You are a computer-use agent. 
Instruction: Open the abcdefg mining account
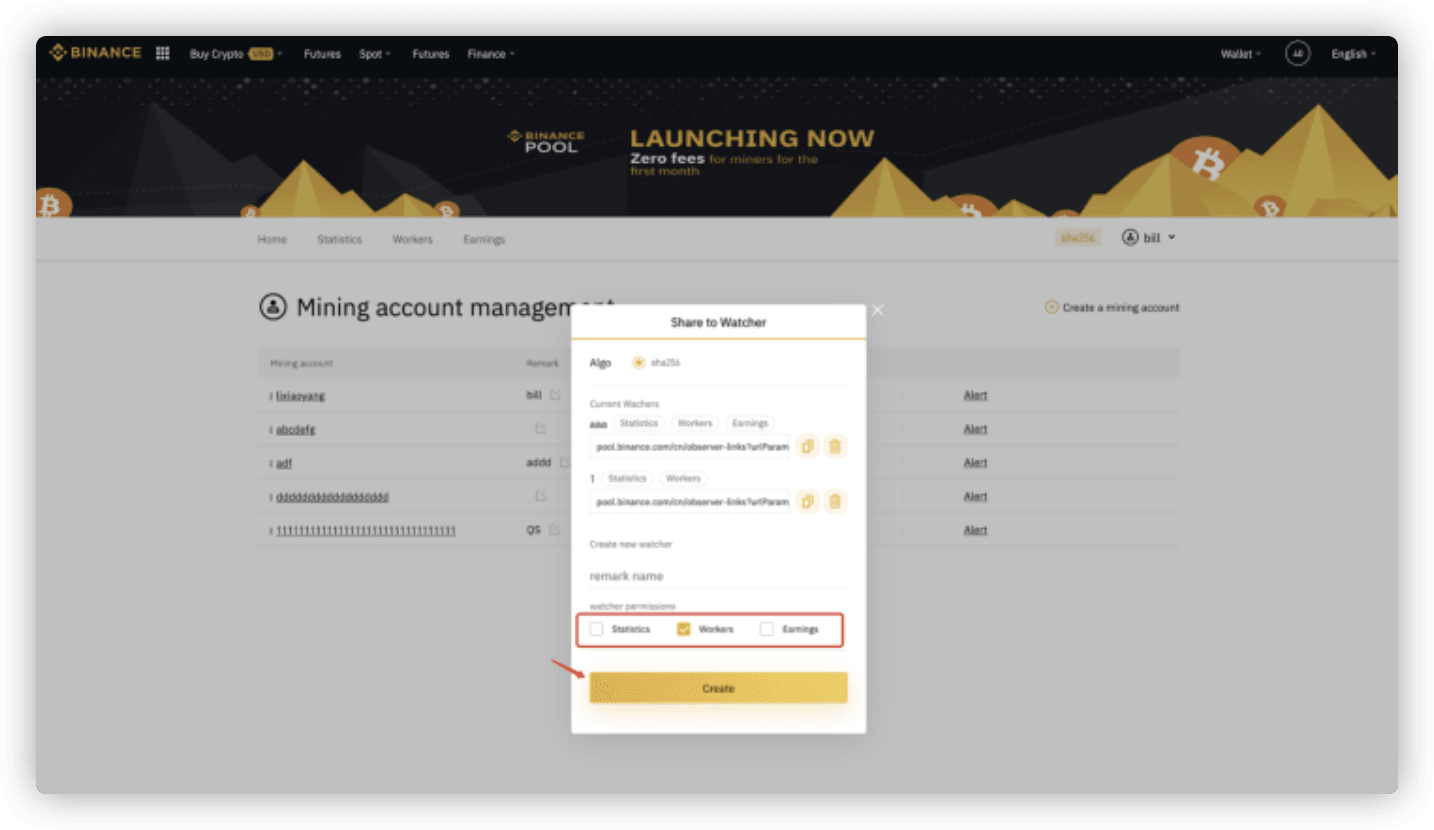click(296, 430)
